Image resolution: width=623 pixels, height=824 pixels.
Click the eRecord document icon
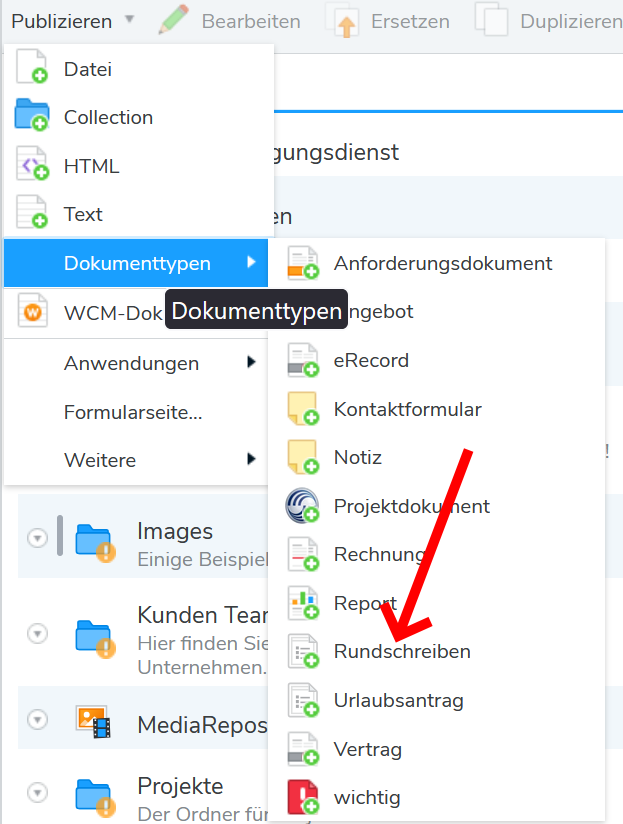[303, 360]
